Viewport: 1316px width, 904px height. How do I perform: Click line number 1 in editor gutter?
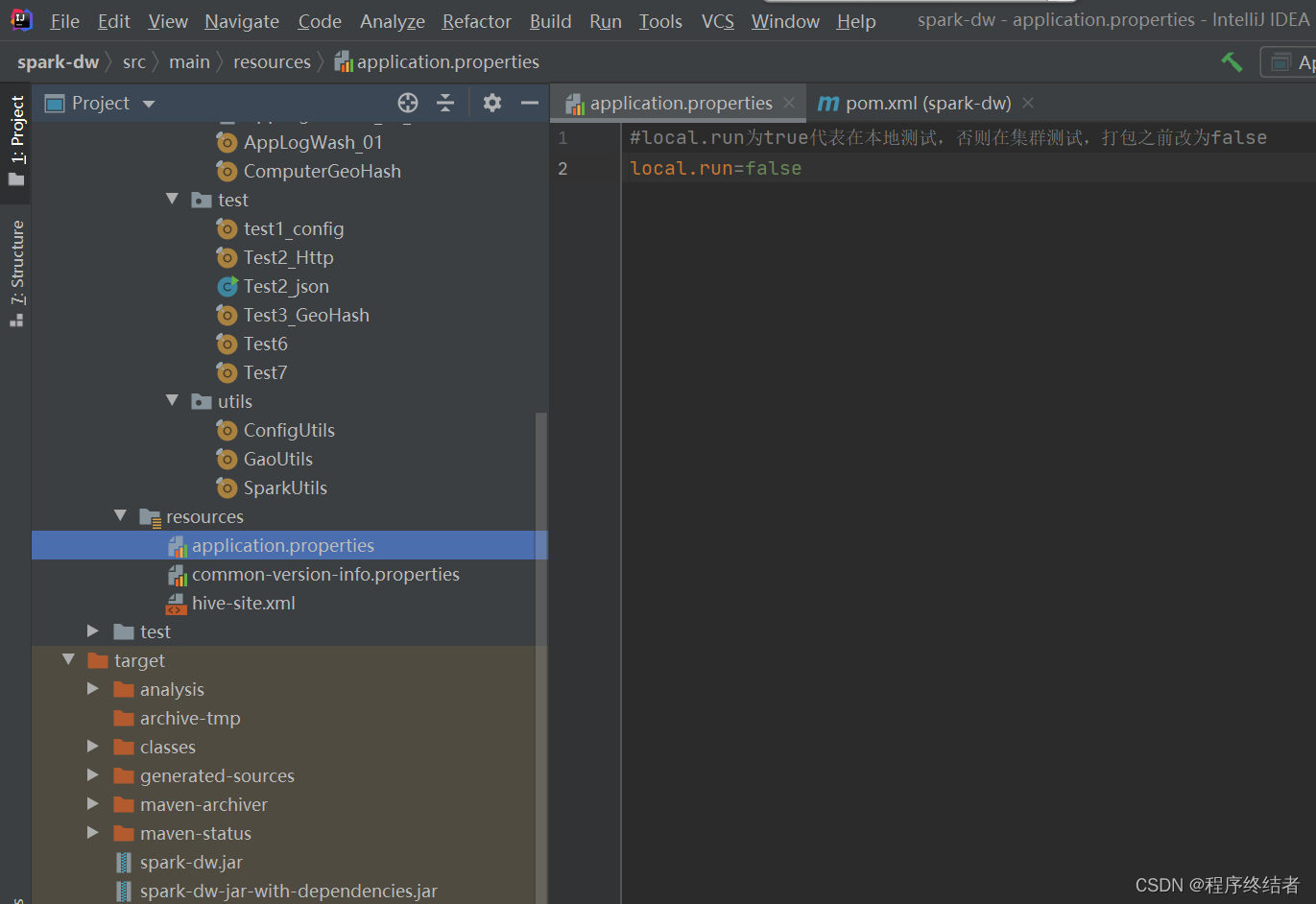coord(562,138)
